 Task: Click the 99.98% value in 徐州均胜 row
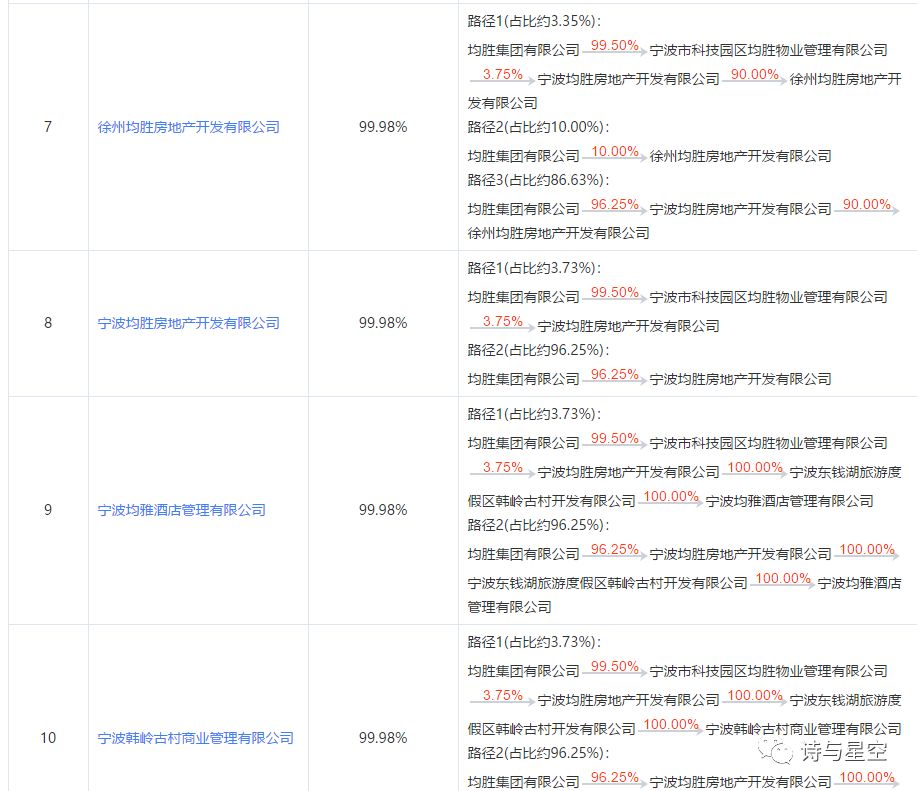click(383, 127)
